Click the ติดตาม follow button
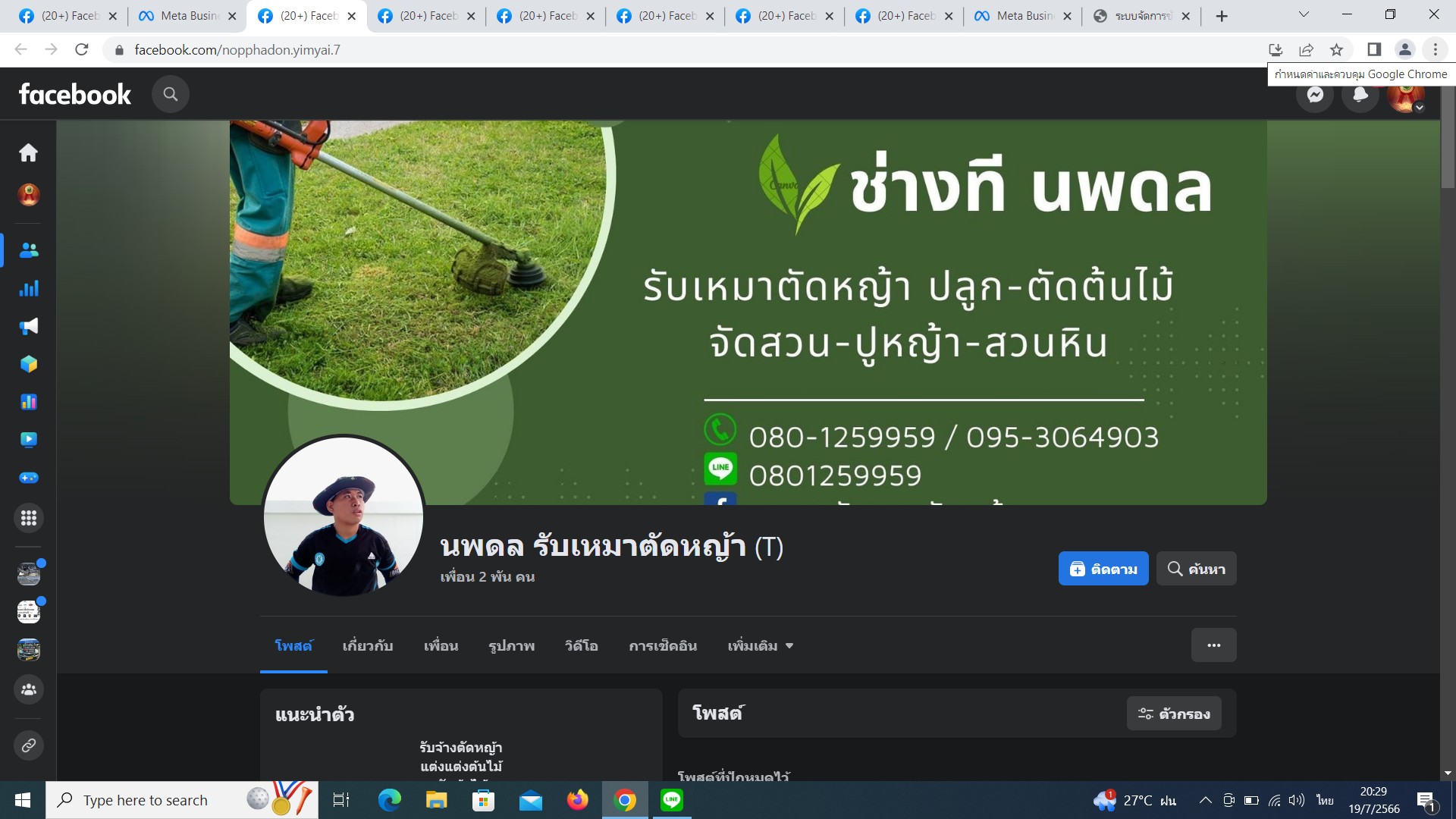The height and width of the screenshot is (819, 1456). (1103, 569)
